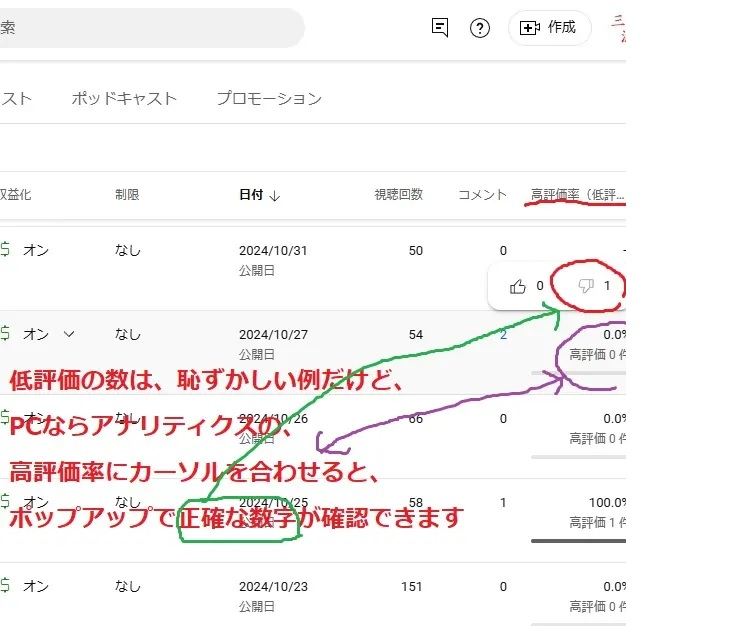Click the thumbs-up icon in the popup
The width and height of the screenshot is (753, 626).
pos(518,287)
